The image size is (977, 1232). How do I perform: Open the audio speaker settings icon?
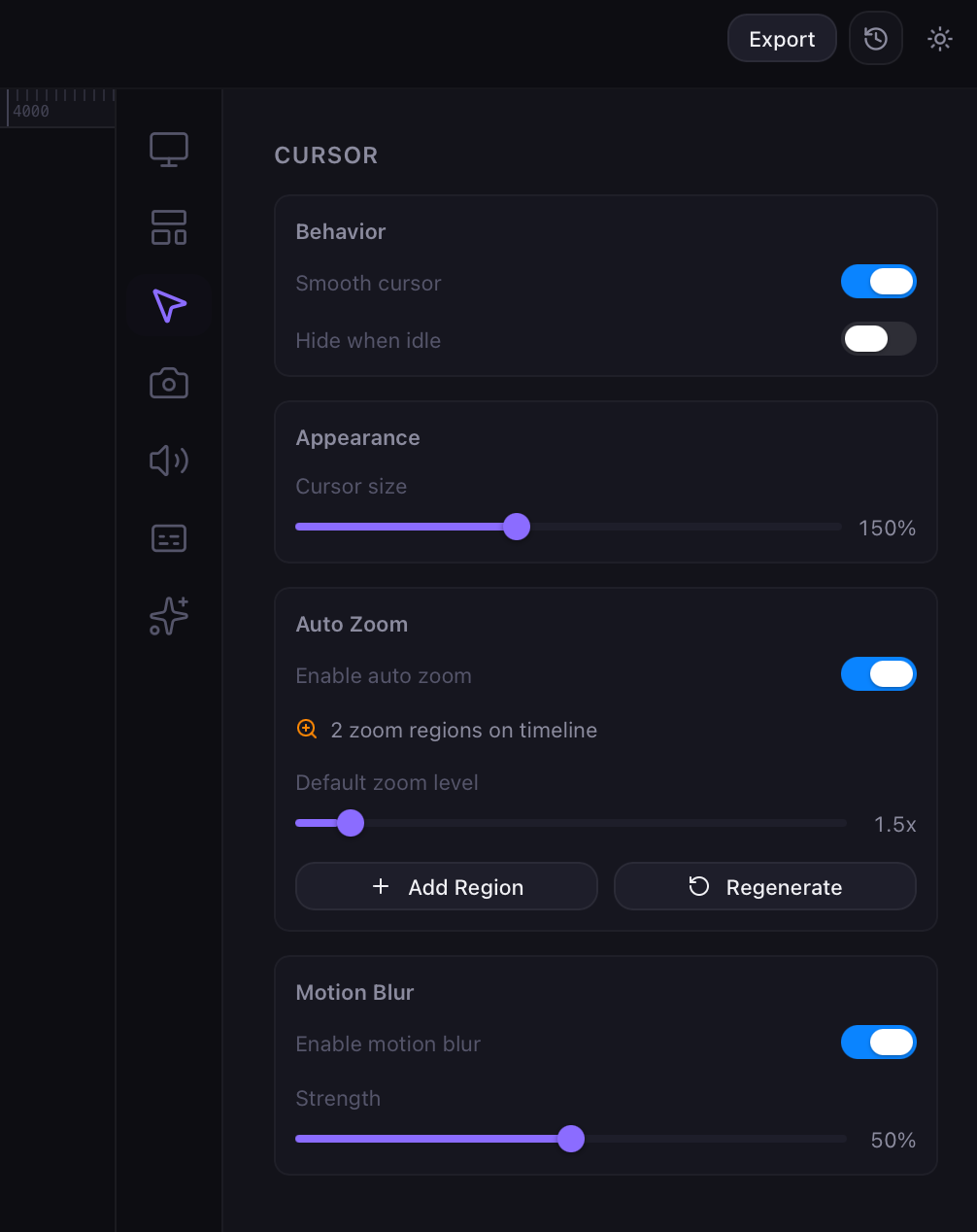pos(169,461)
